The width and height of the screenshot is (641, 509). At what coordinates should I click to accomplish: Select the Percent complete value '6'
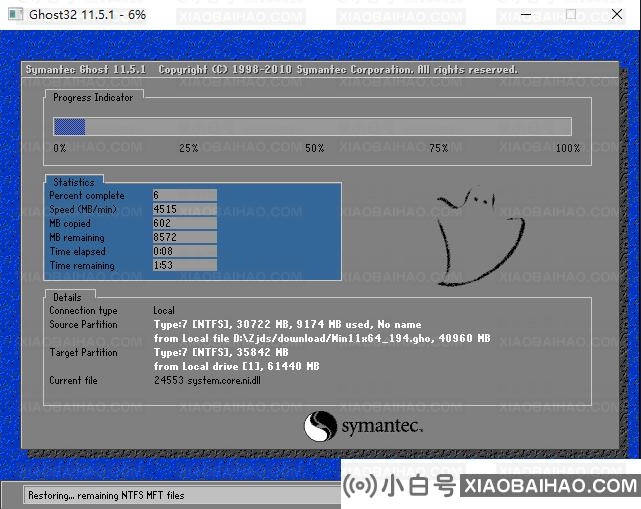pyautogui.click(x=184, y=195)
